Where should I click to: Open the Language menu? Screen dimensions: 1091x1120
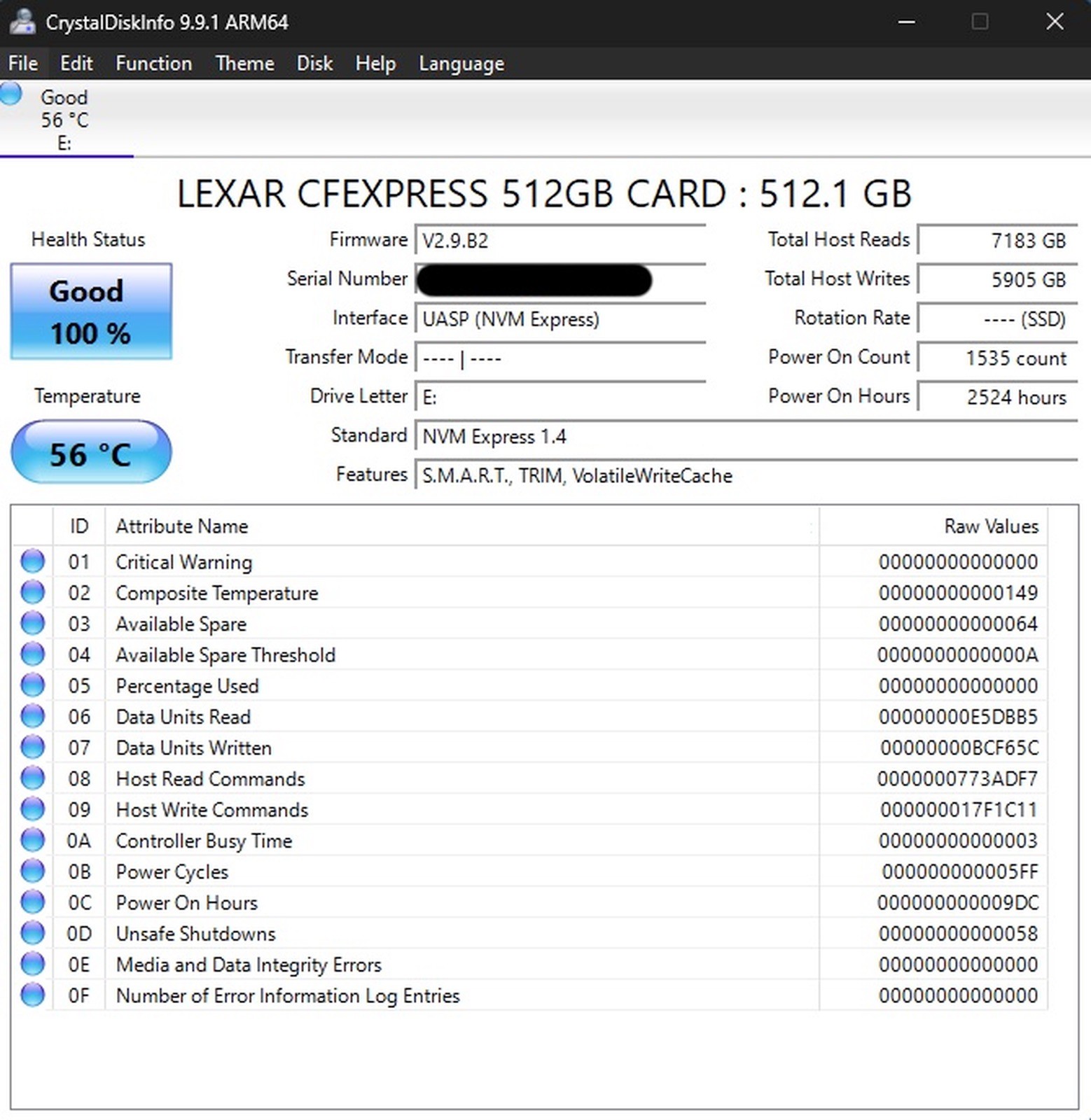click(461, 64)
